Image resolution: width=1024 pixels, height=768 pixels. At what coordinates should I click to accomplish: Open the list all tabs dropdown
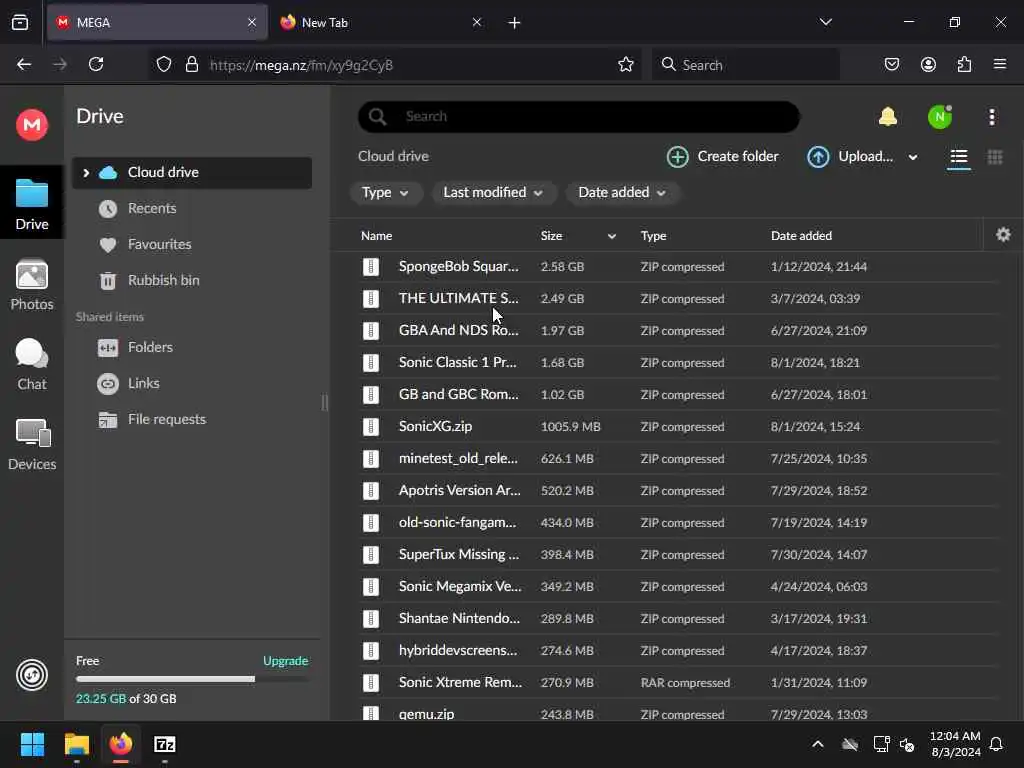click(825, 22)
